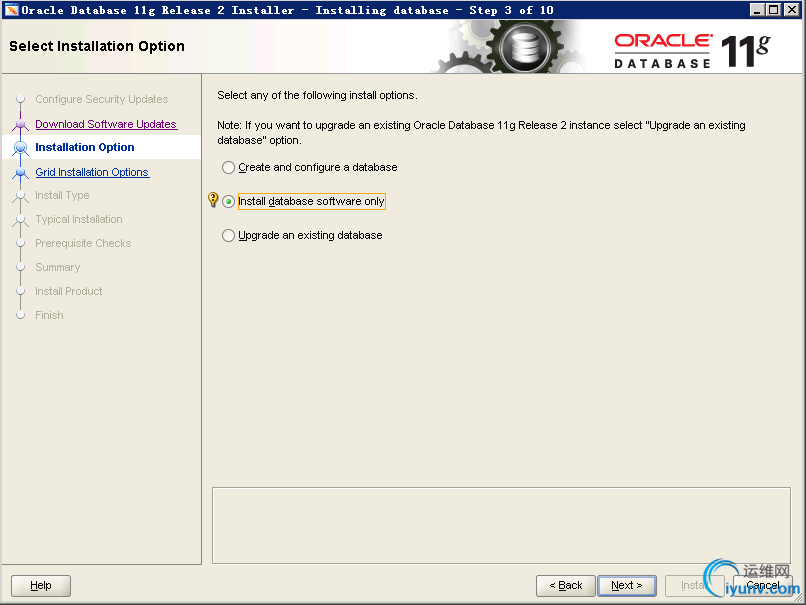Open the Download Software Updates step link

coord(106,124)
